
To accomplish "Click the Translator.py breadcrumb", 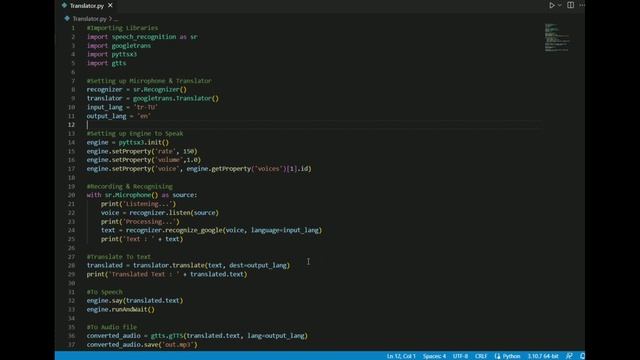I will click(x=89, y=19).
